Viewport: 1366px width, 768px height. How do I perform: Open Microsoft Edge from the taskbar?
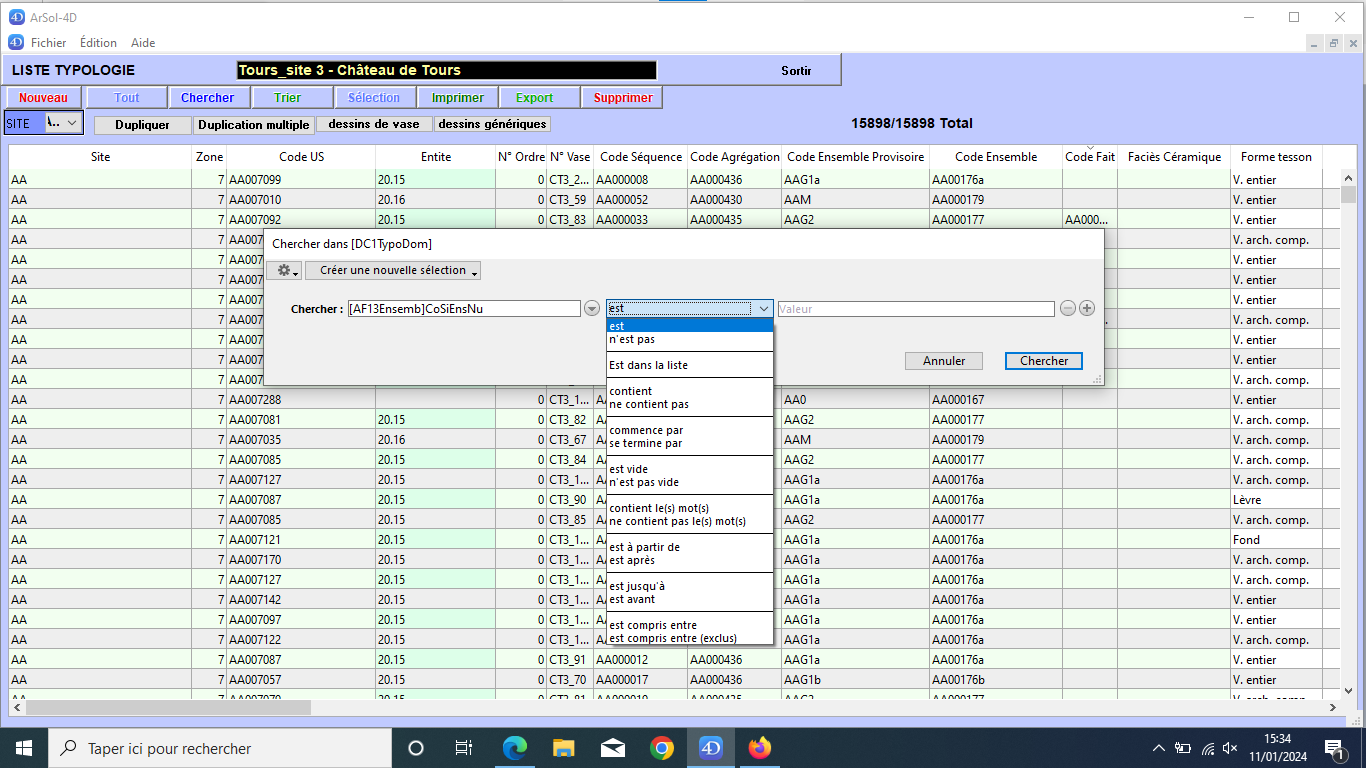coord(515,748)
